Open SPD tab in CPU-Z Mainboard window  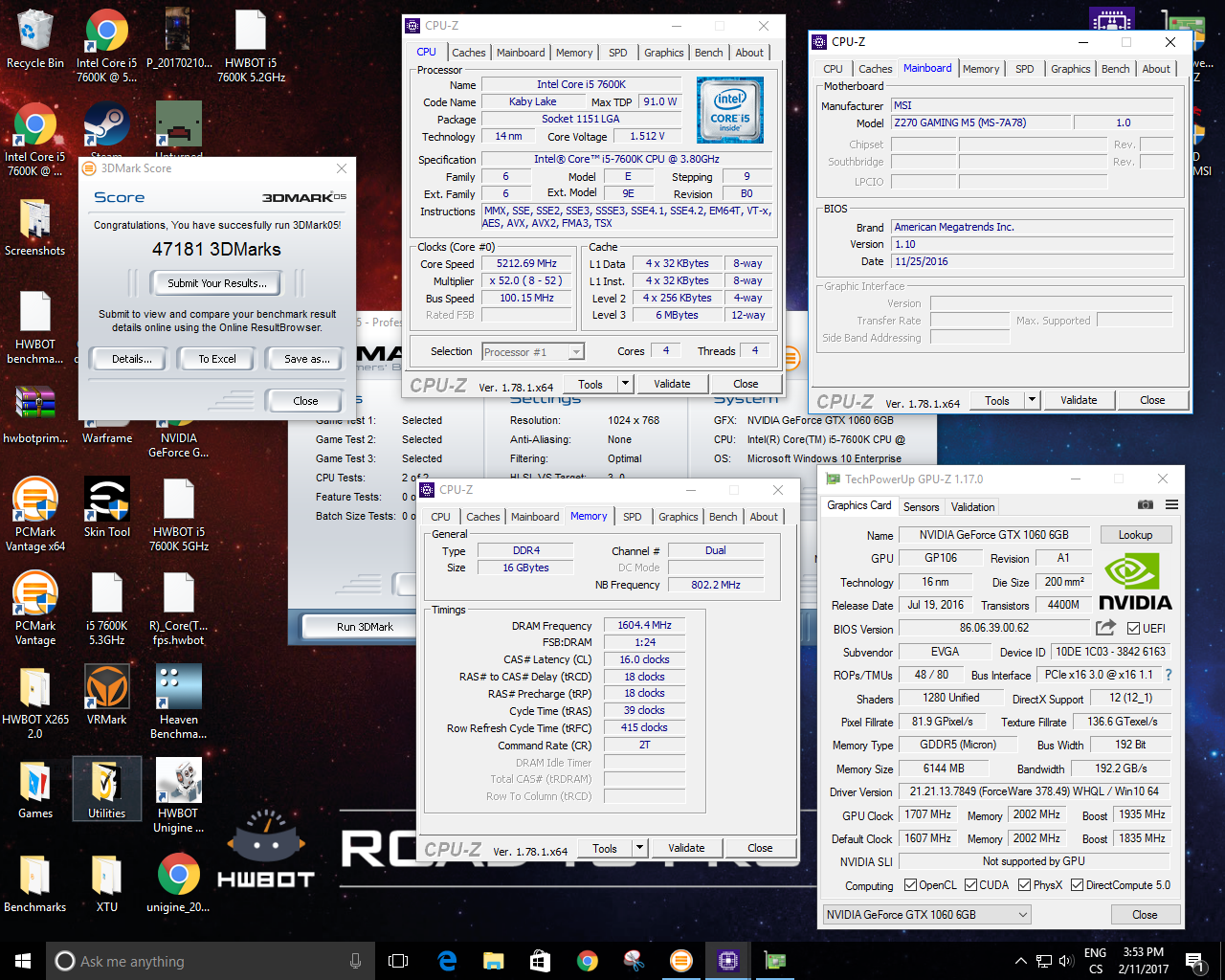(x=1025, y=69)
